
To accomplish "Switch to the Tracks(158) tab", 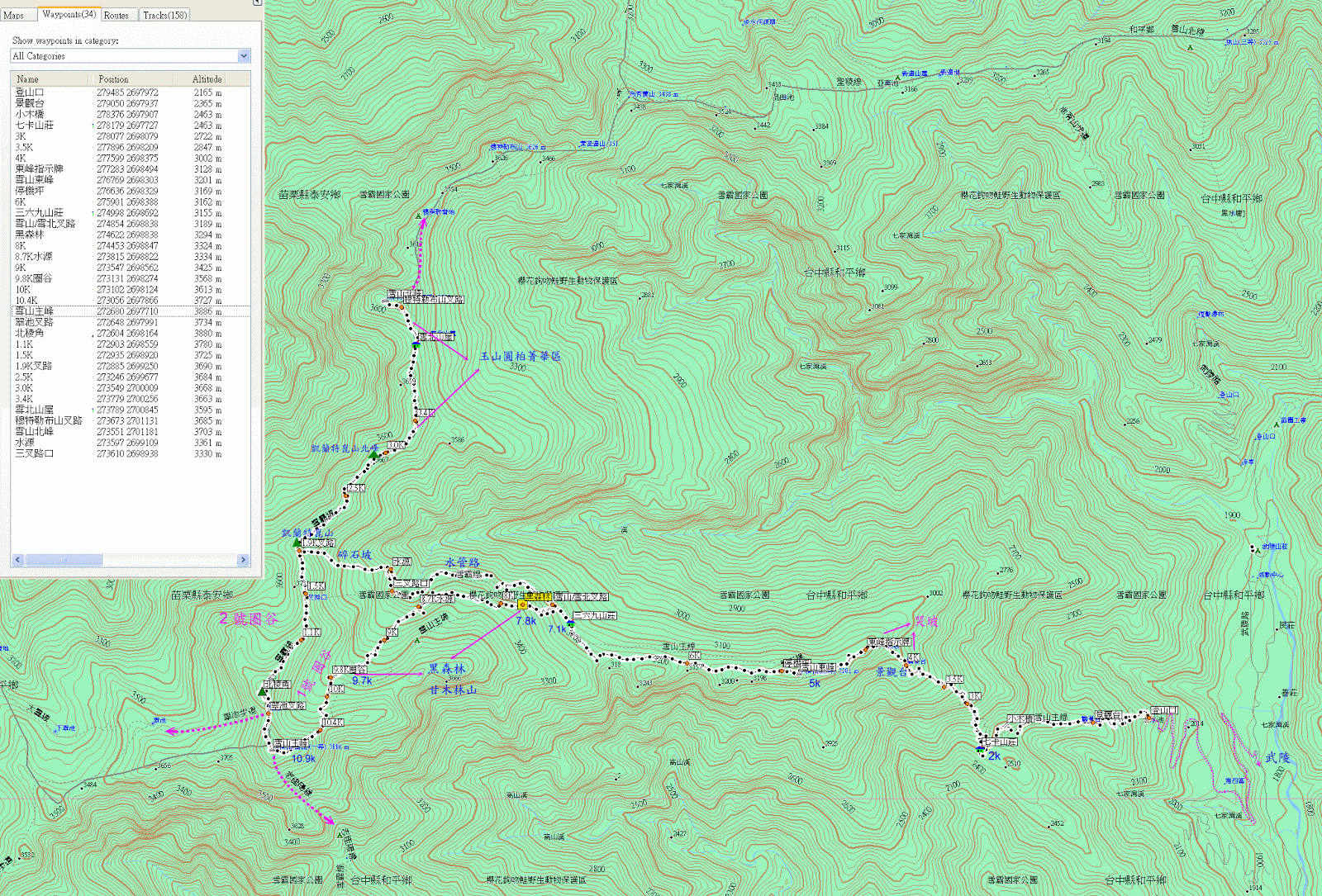I will 165,15.
